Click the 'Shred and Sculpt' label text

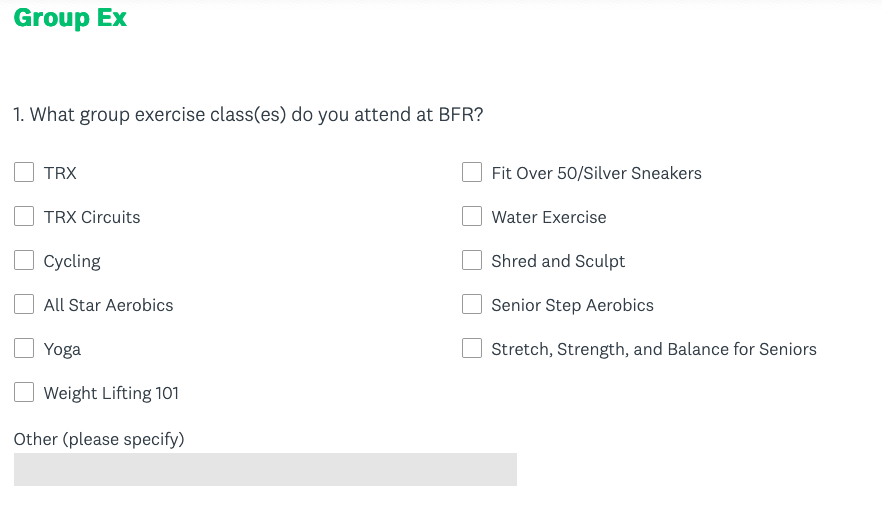coord(558,262)
